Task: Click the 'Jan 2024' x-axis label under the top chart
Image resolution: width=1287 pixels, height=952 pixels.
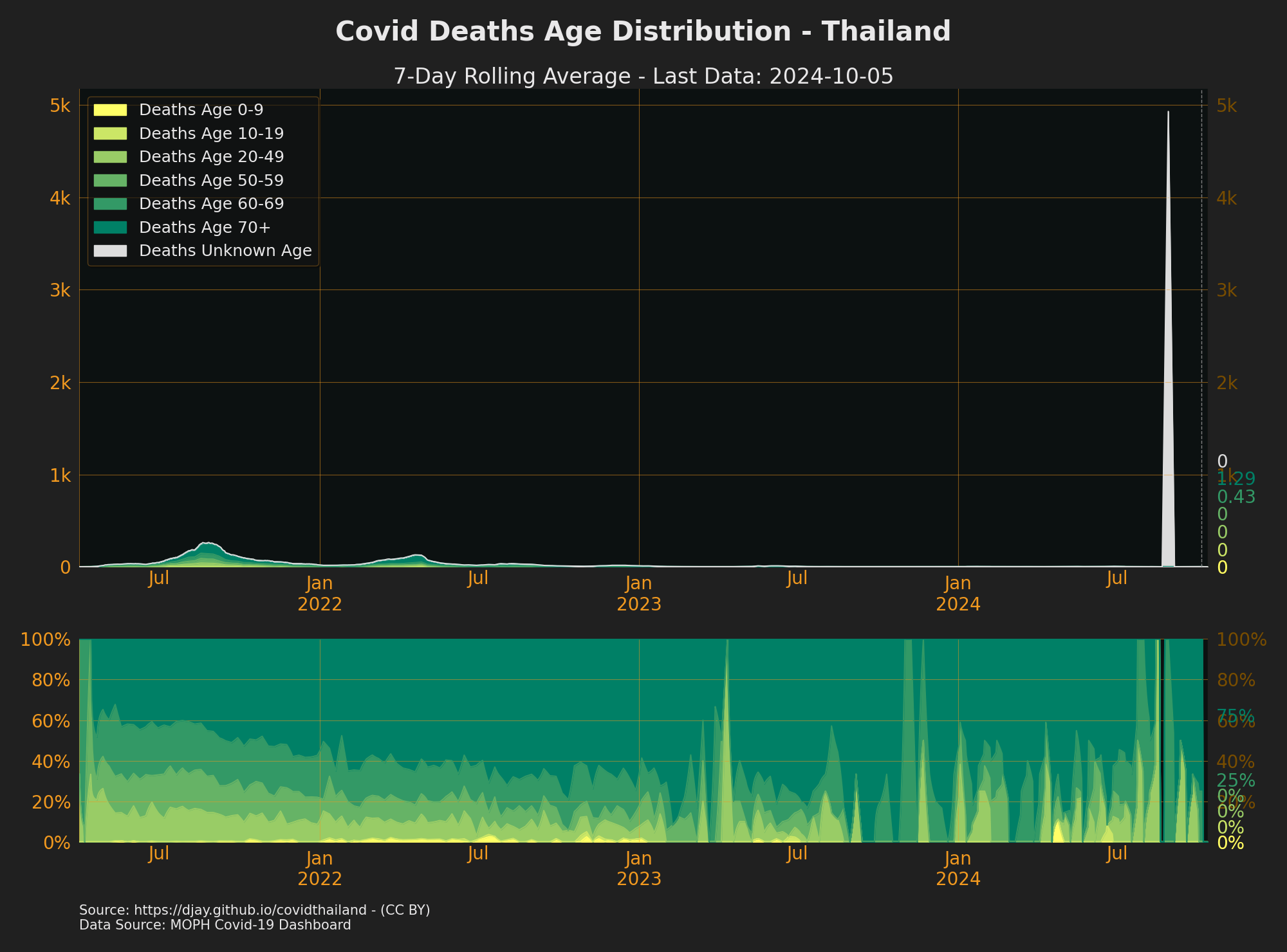Action: 958,594
